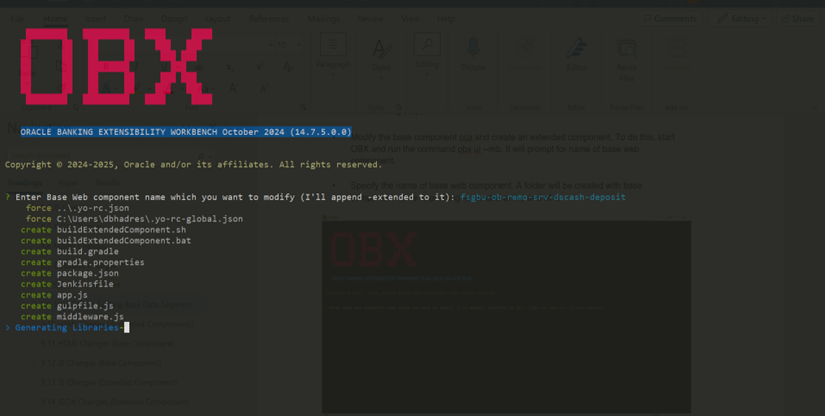
Task: Open Reuse Files in the Word ribbon
Action: 626,59
